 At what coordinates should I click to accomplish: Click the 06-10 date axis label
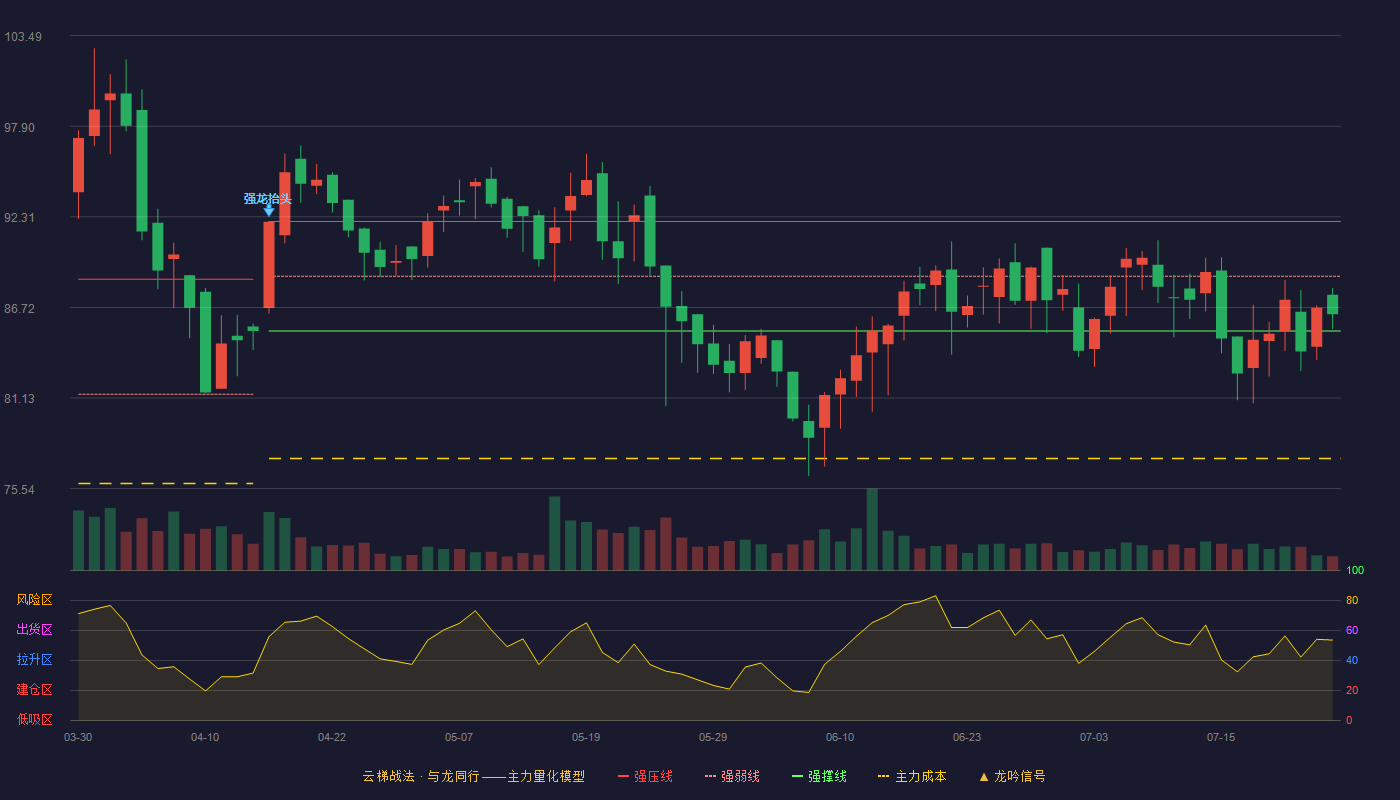[x=840, y=737]
